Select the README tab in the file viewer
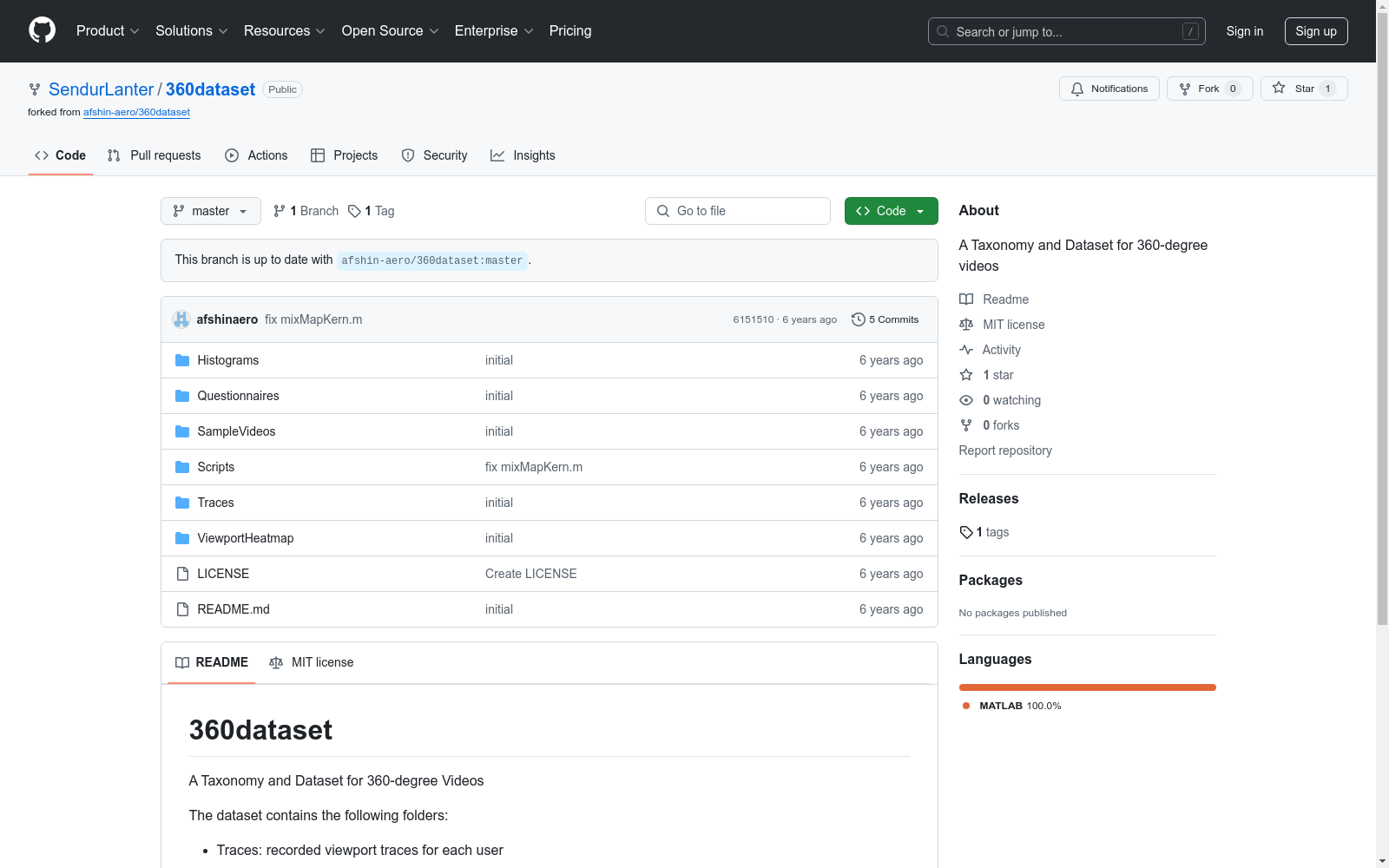Viewport: 1389px width, 868px height. (x=212, y=662)
